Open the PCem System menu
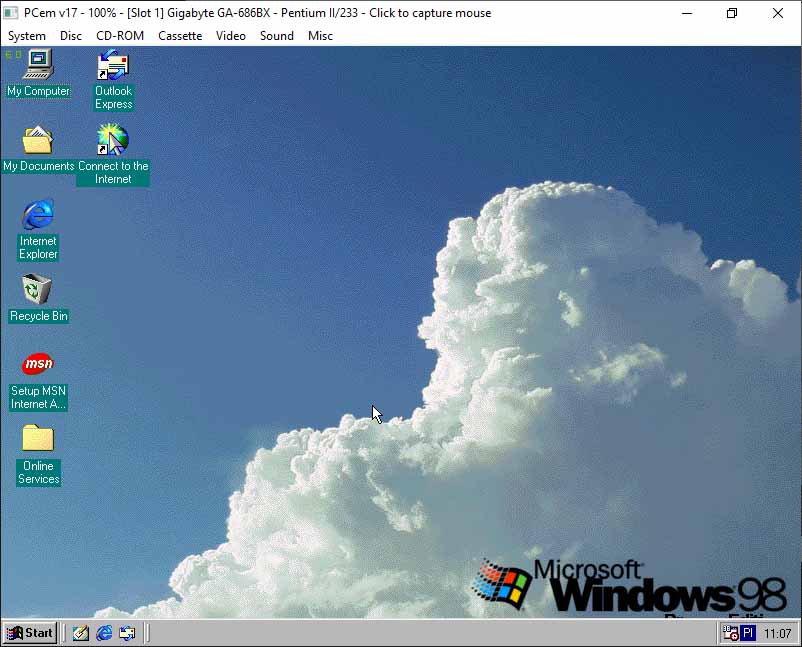The height and width of the screenshot is (647, 802). click(x=27, y=36)
